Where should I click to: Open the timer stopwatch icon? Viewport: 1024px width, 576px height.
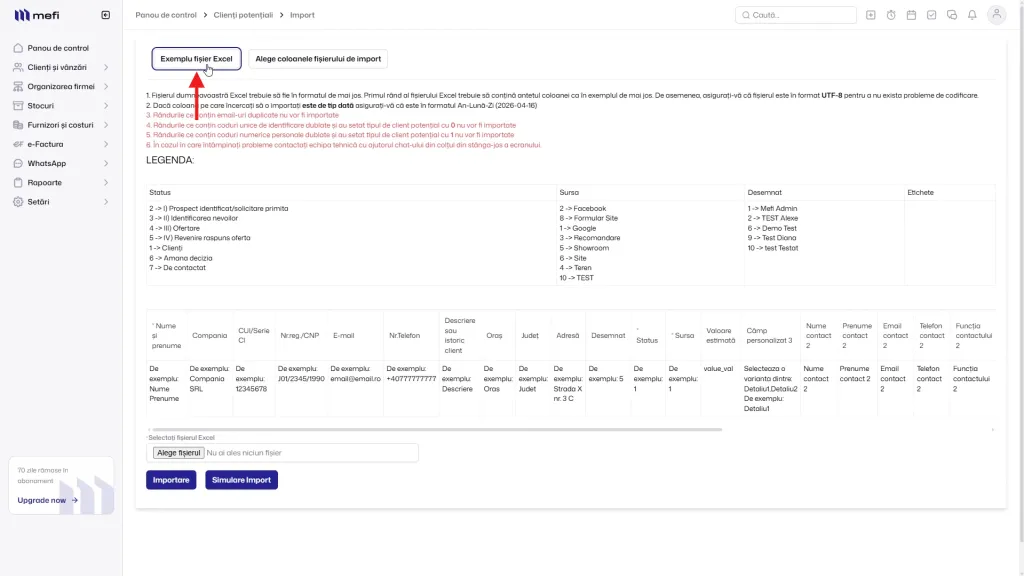point(891,15)
